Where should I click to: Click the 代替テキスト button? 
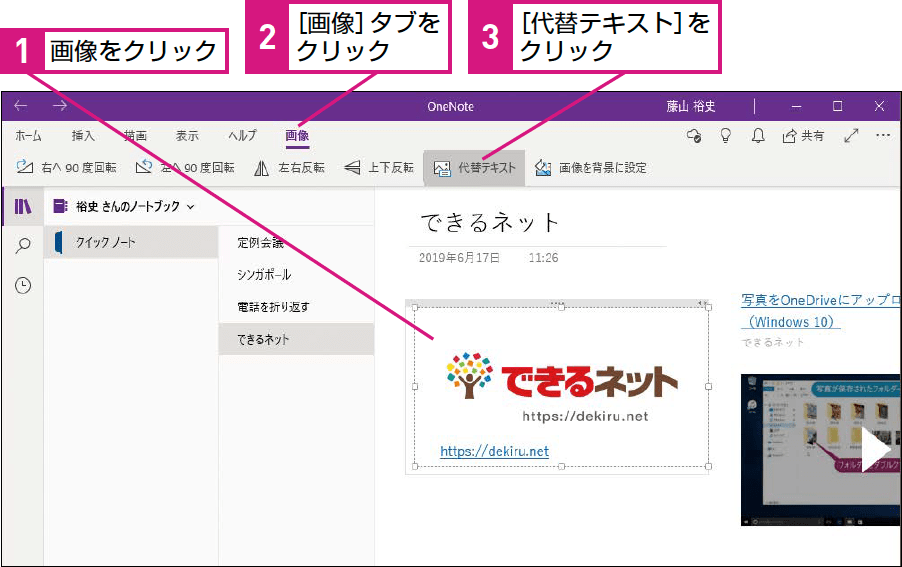point(475,168)
